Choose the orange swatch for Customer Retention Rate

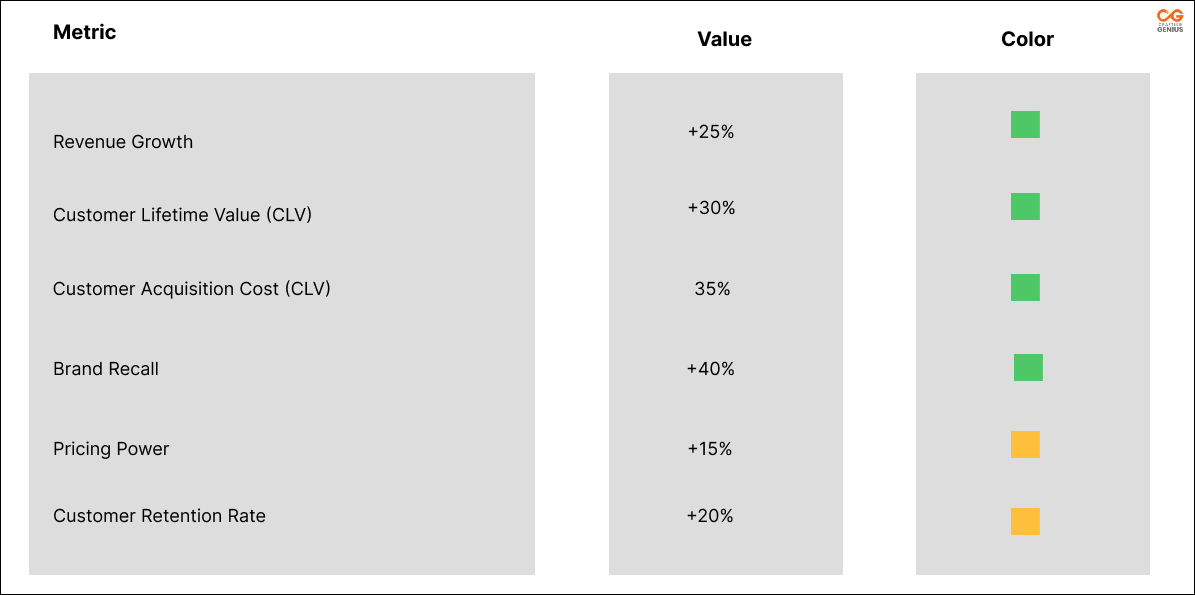click(x=1025, y=522)
